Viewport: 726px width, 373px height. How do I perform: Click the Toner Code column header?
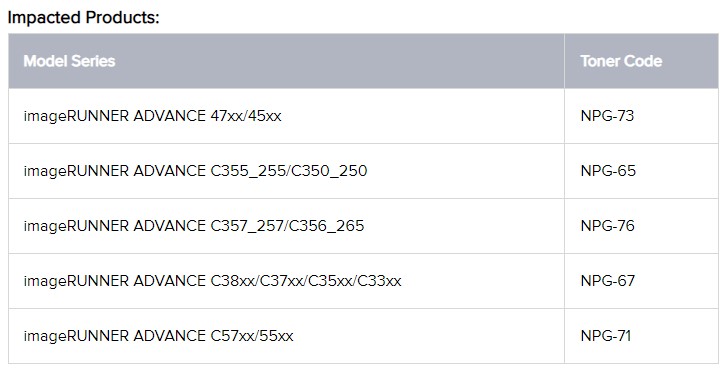(x=621, y=61)
